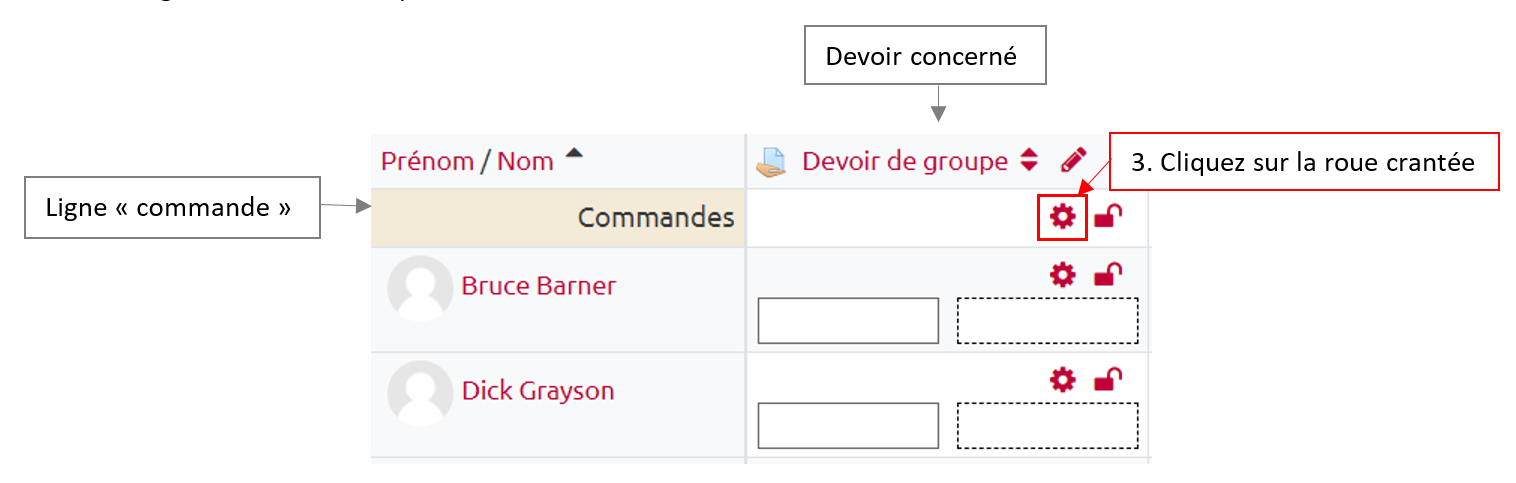1516x483 pixels.
Task: Open the gear settings for Bruce Barner
Action: point(1062,274)
